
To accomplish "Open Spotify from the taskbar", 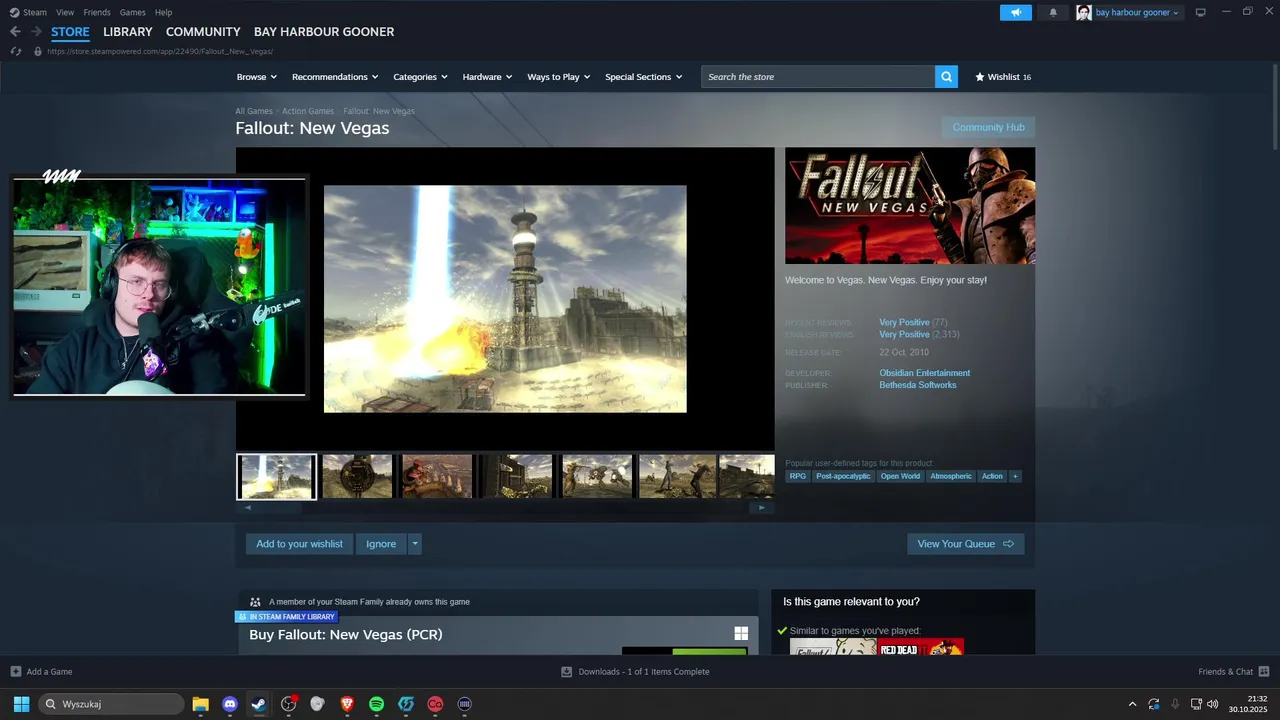I will [376, 704].
